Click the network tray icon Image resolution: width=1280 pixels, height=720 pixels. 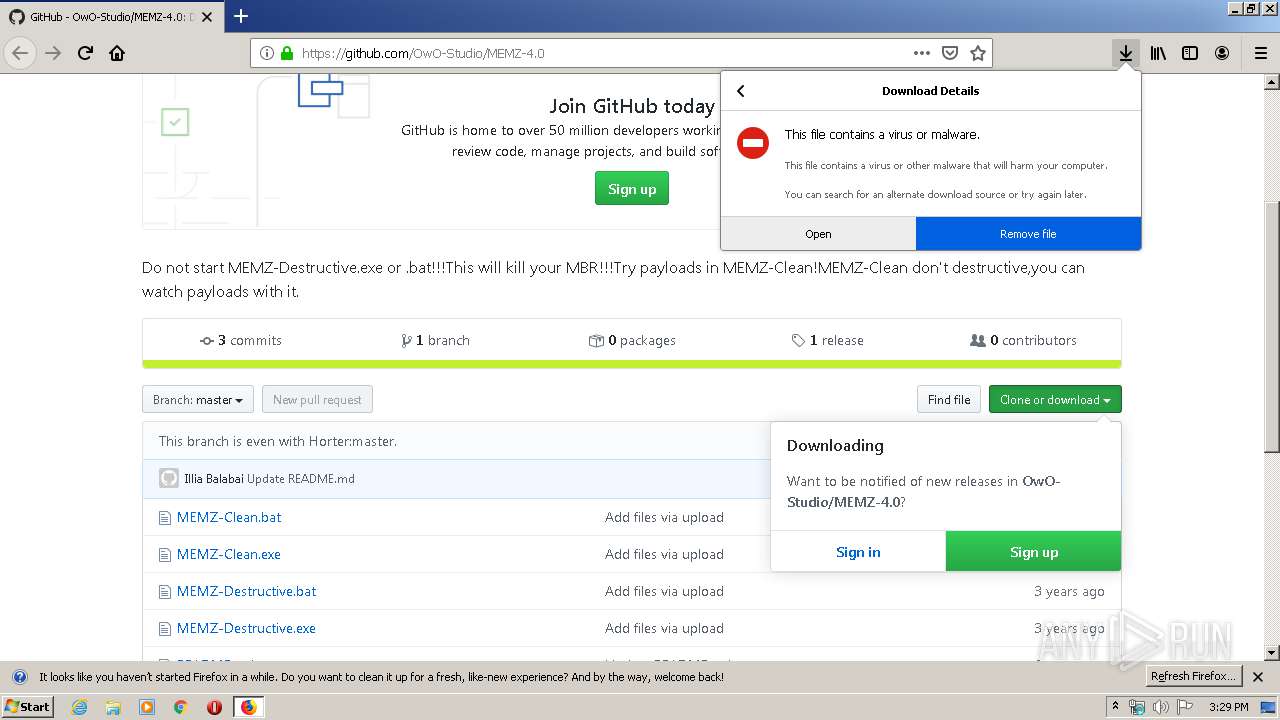tap(1138, 707)
